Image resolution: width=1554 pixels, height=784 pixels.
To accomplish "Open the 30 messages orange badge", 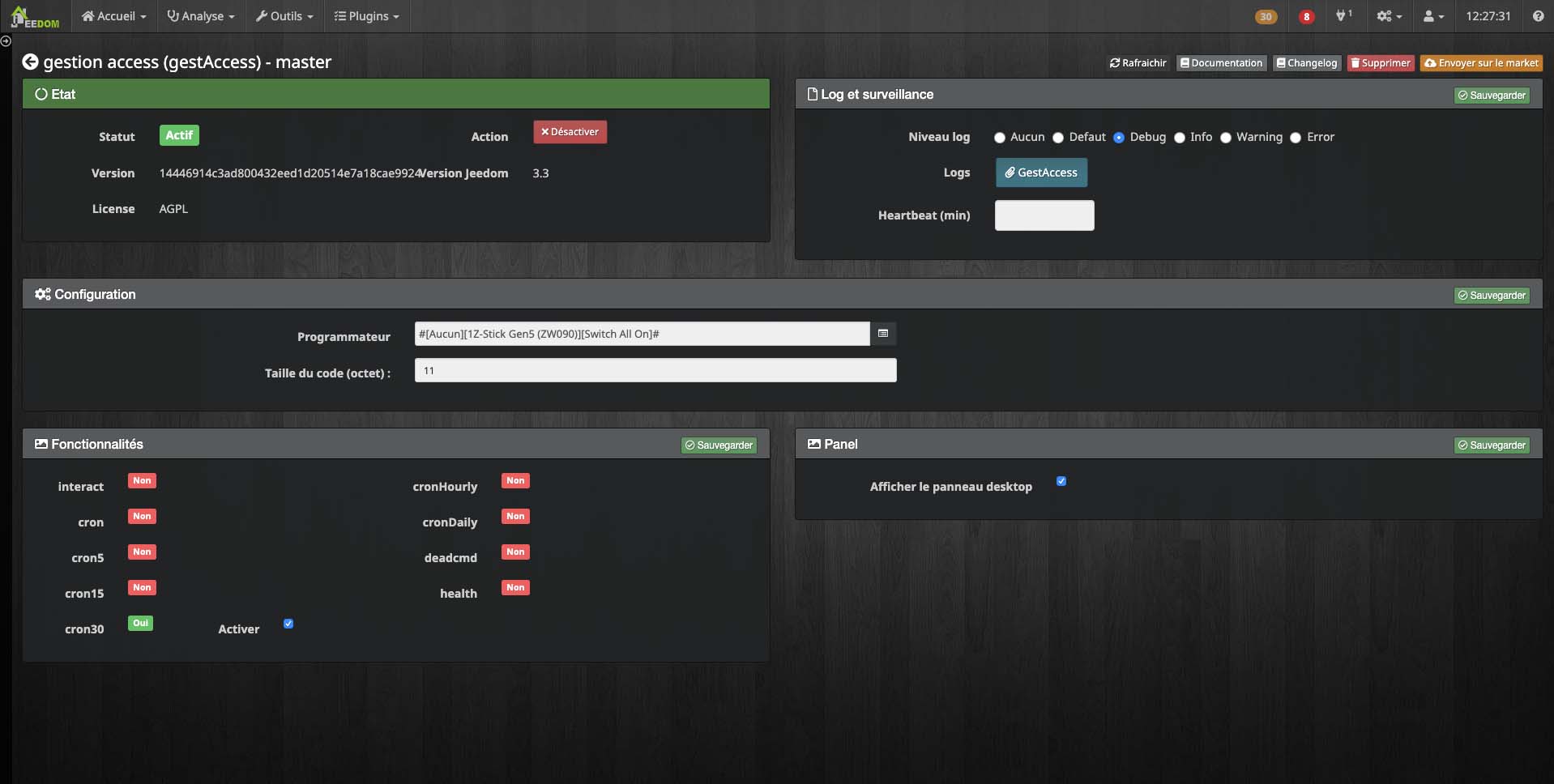I will 1266,16.
